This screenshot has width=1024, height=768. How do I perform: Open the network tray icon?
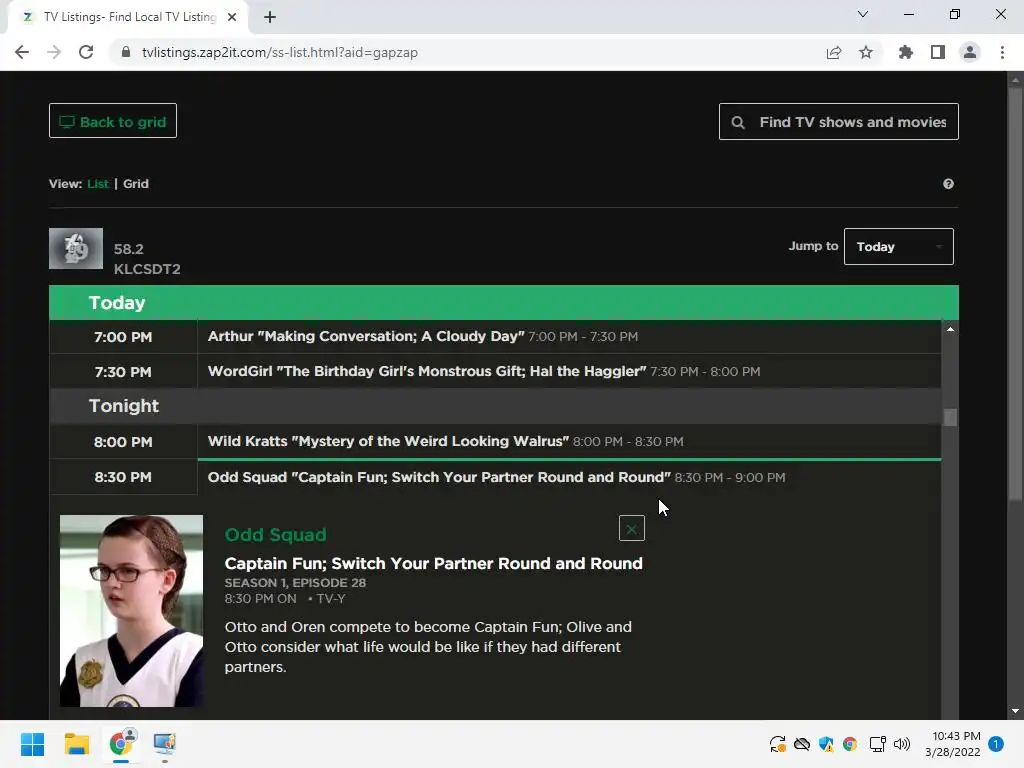coord(877,744)
